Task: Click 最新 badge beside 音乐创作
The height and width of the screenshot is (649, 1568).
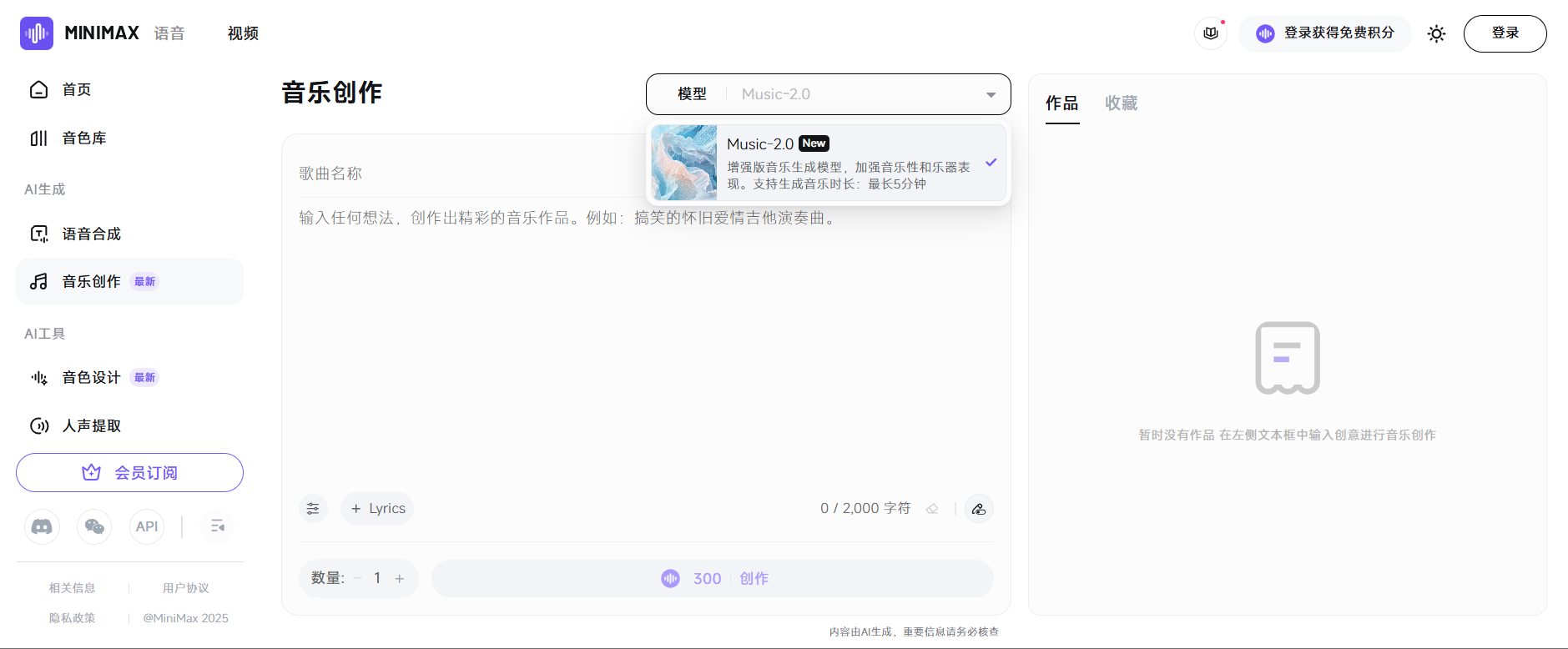Action: [x=145, y=282]
